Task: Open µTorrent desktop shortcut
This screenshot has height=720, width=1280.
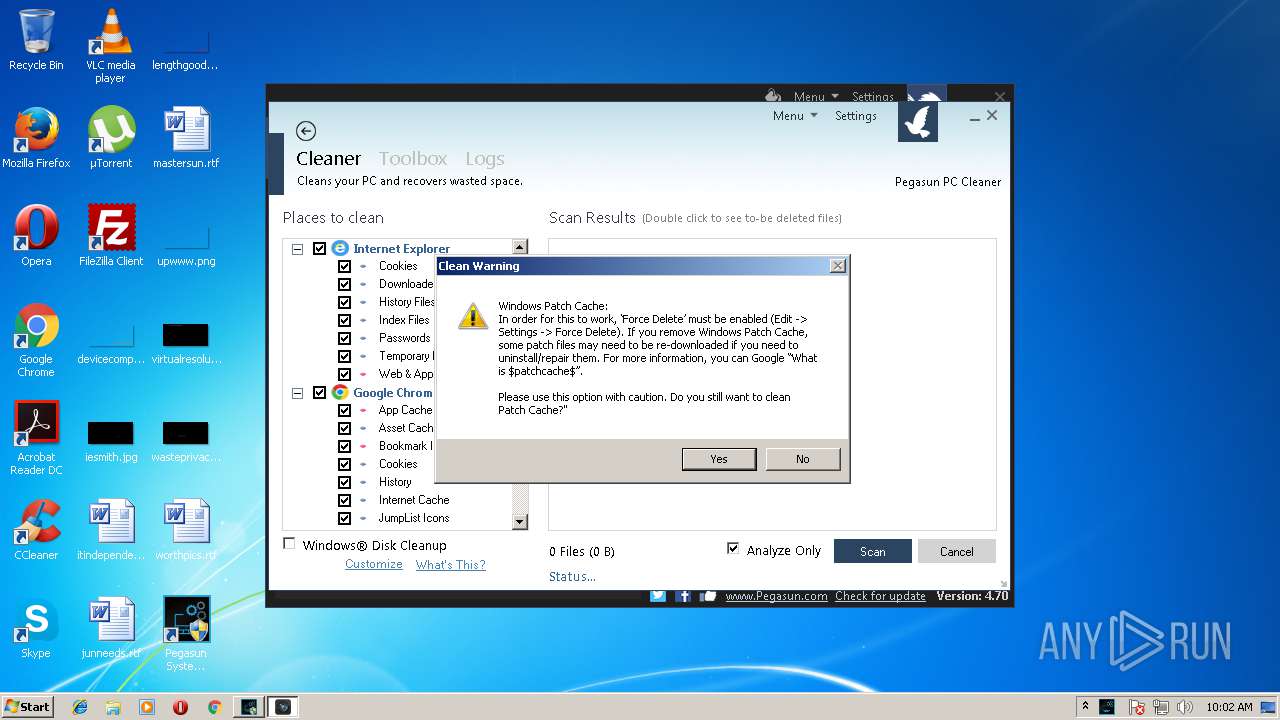Action: (111, 138)
